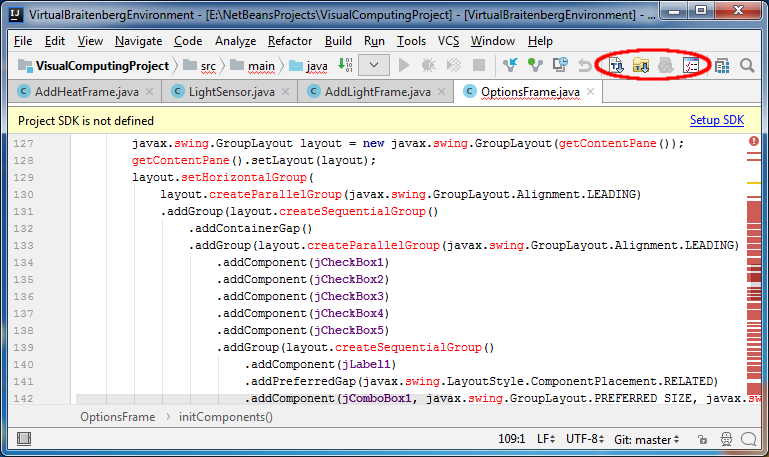Click the Hector inspector icon in status bar

(x=726, y=440)
